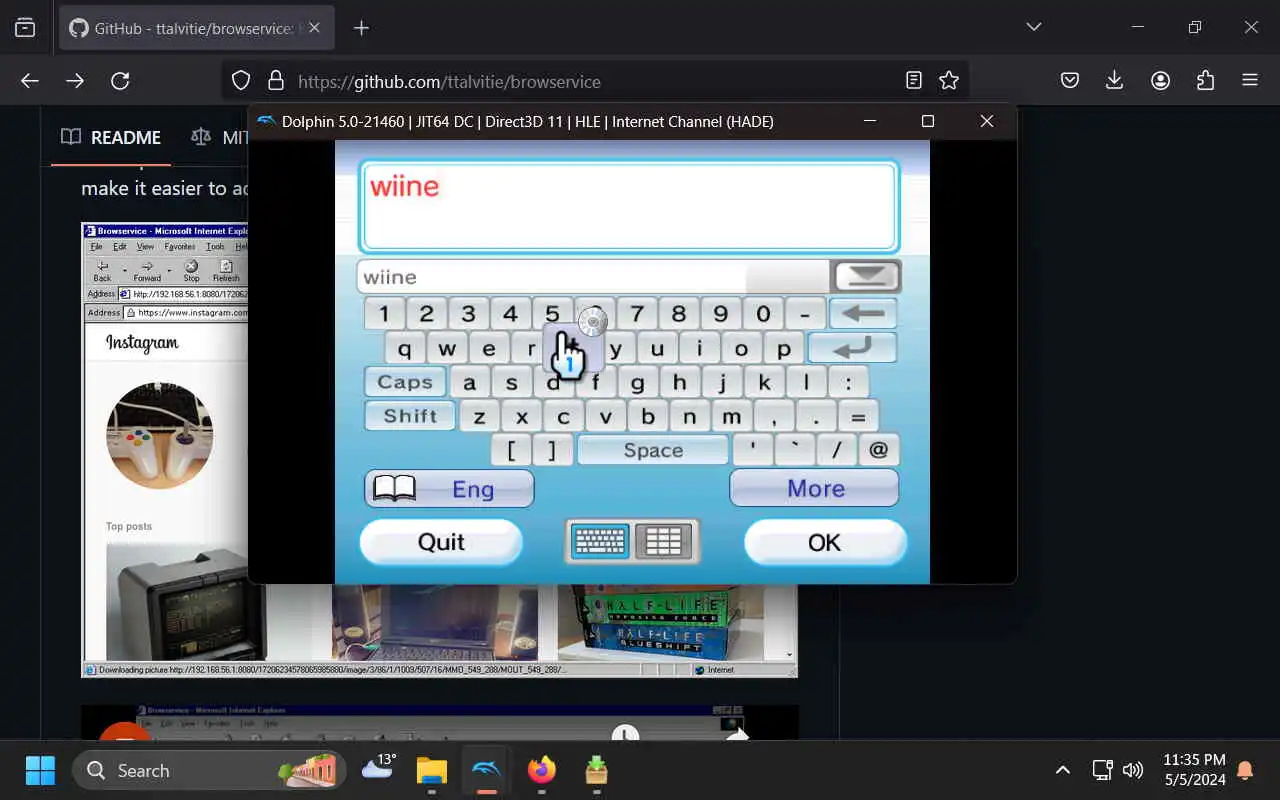The image size is (1280, 800).
Task: Tap the letter m key
Action: pos(732,416)
